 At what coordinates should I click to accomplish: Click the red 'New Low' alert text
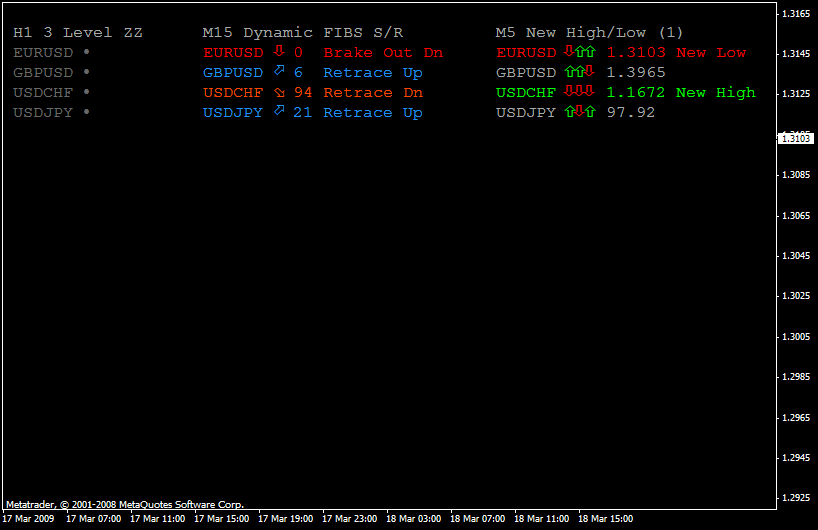(711, 53)
